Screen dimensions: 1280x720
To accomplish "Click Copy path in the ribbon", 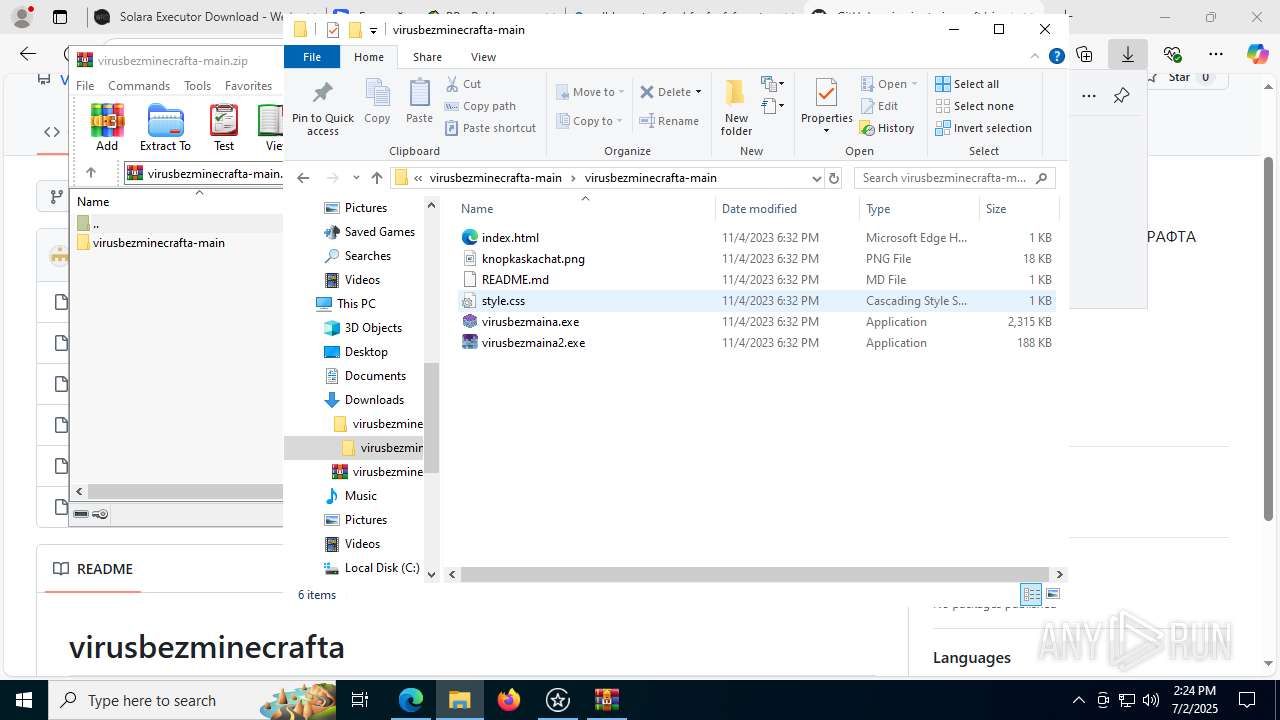I will coord(480,106).
